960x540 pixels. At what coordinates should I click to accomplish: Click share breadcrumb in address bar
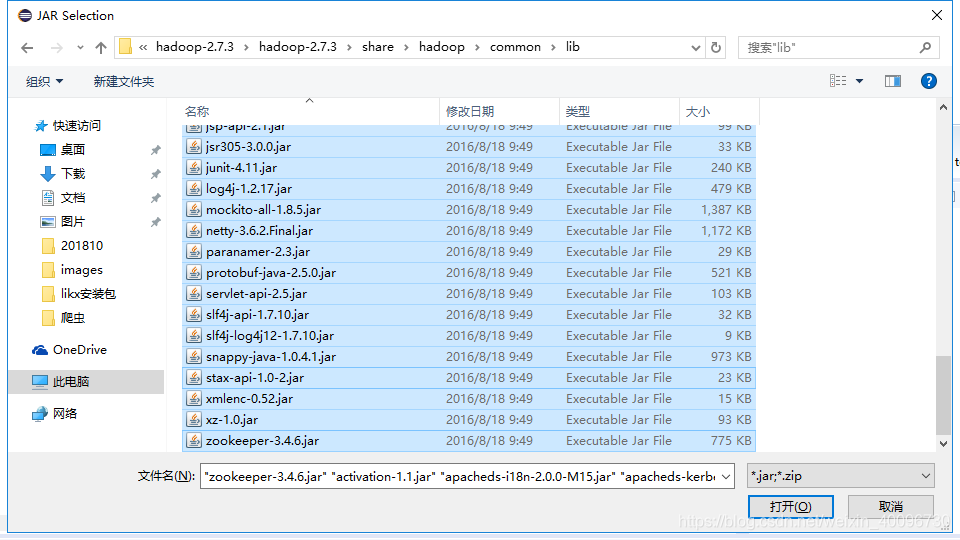point(378,47)
